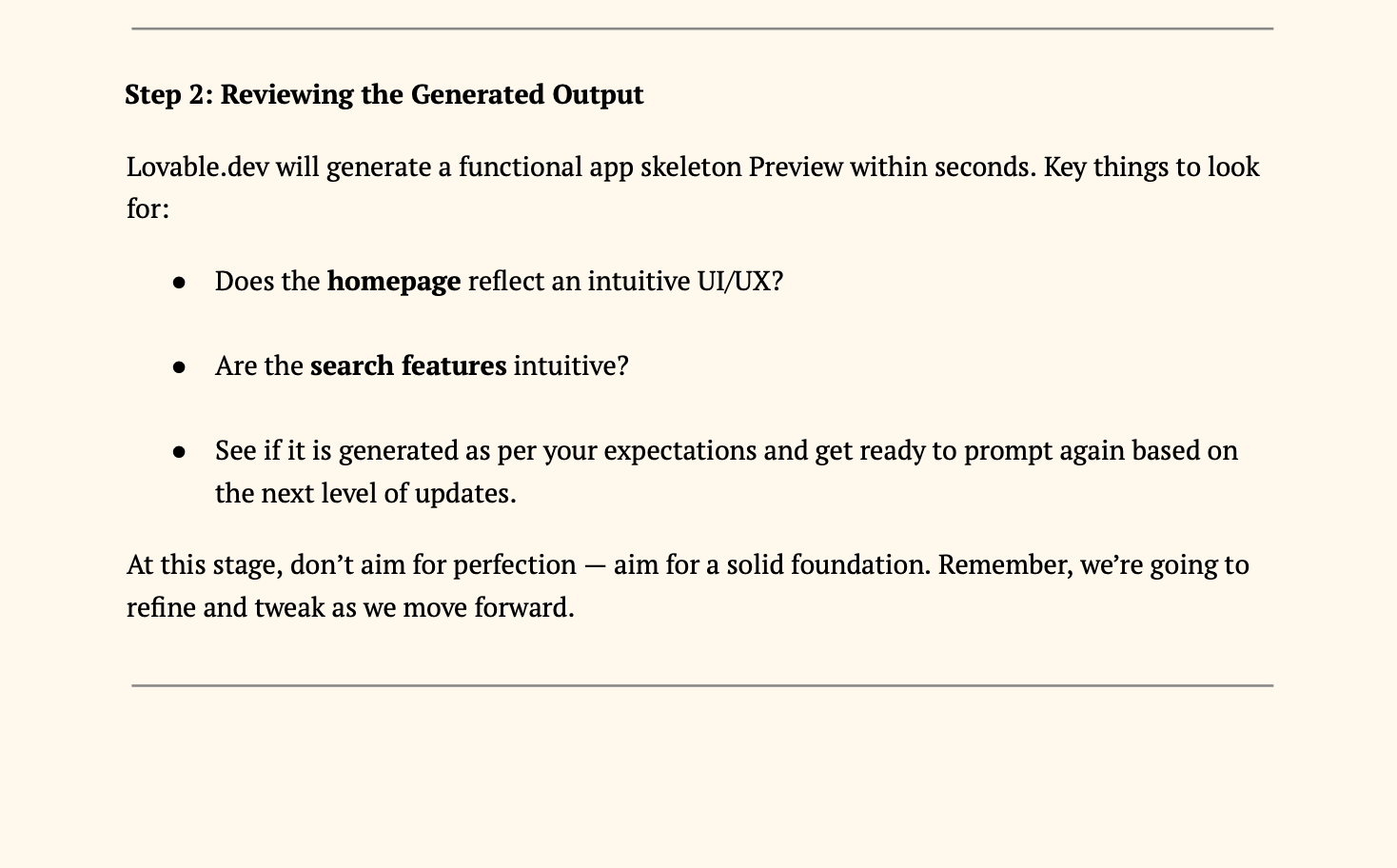Click the word 'intuitive?' in second bullet
1397x868 pixels.
coord(571,366)
